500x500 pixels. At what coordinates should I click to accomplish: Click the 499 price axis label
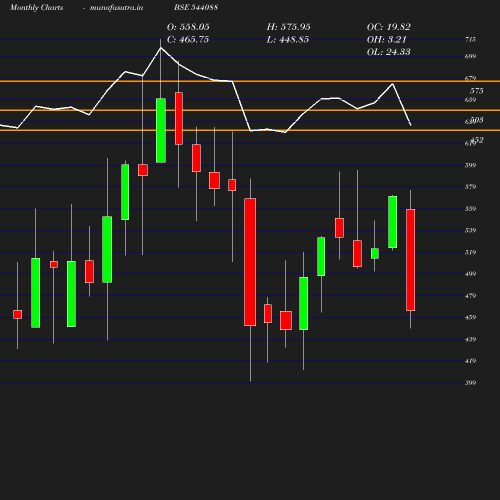pos(470,274)
